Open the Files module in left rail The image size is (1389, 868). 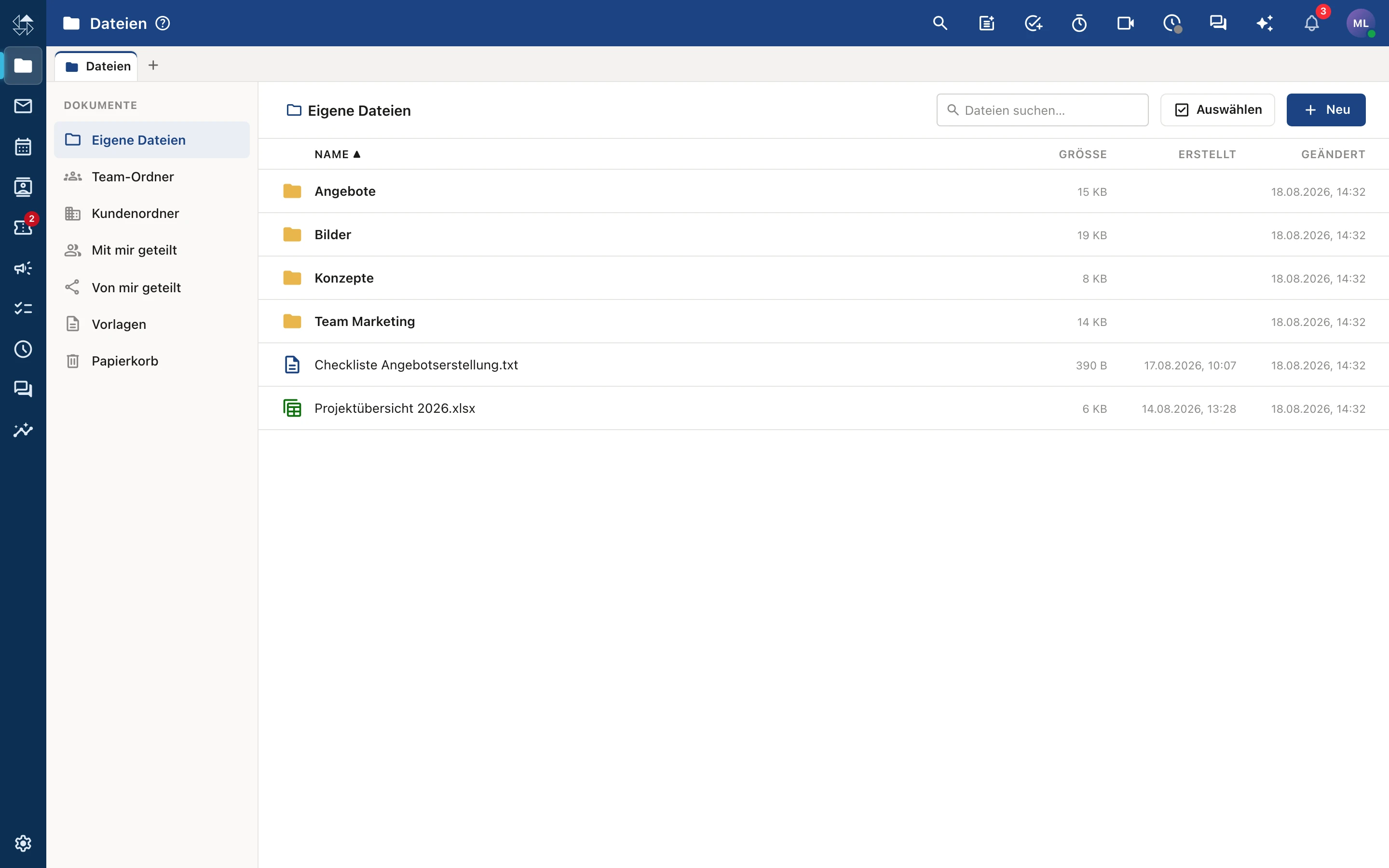coord(23,66)
